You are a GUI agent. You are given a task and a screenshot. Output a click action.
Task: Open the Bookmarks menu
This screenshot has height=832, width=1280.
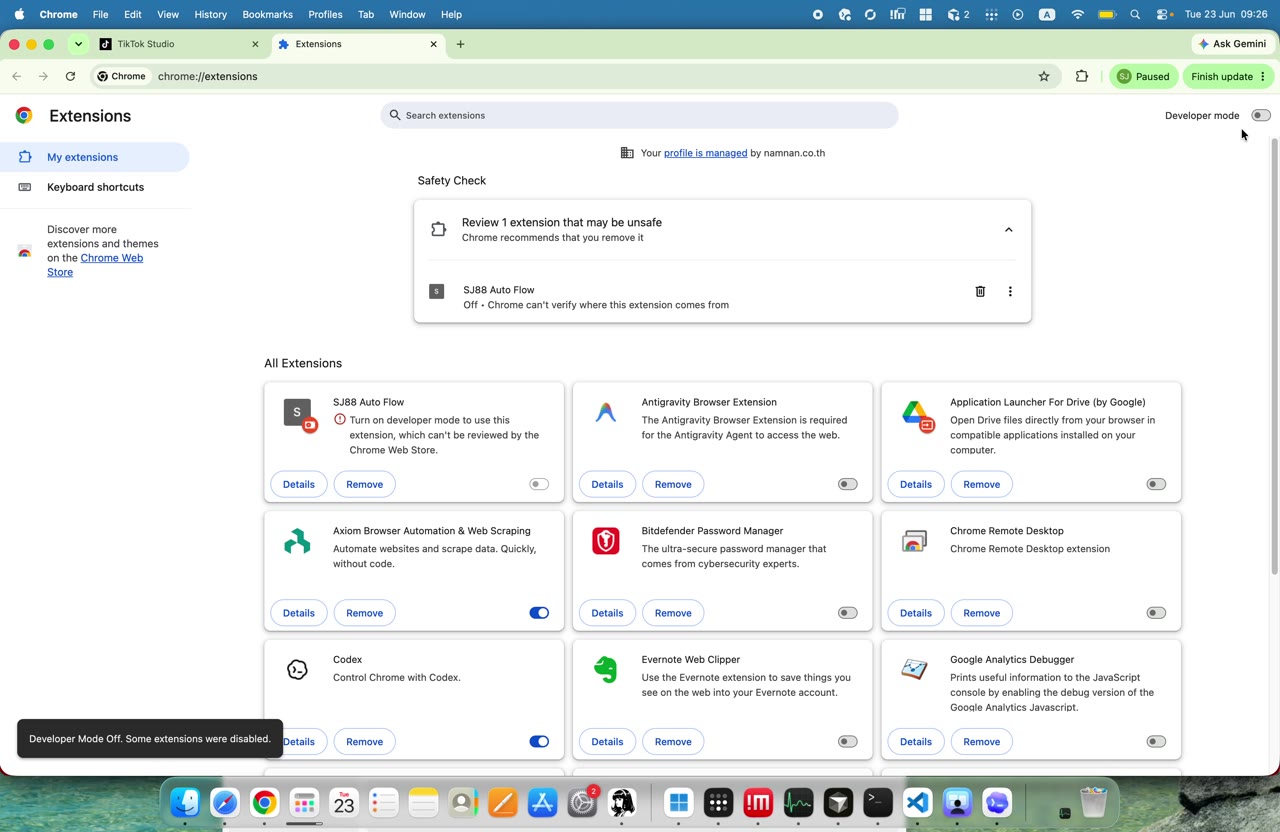267,15
